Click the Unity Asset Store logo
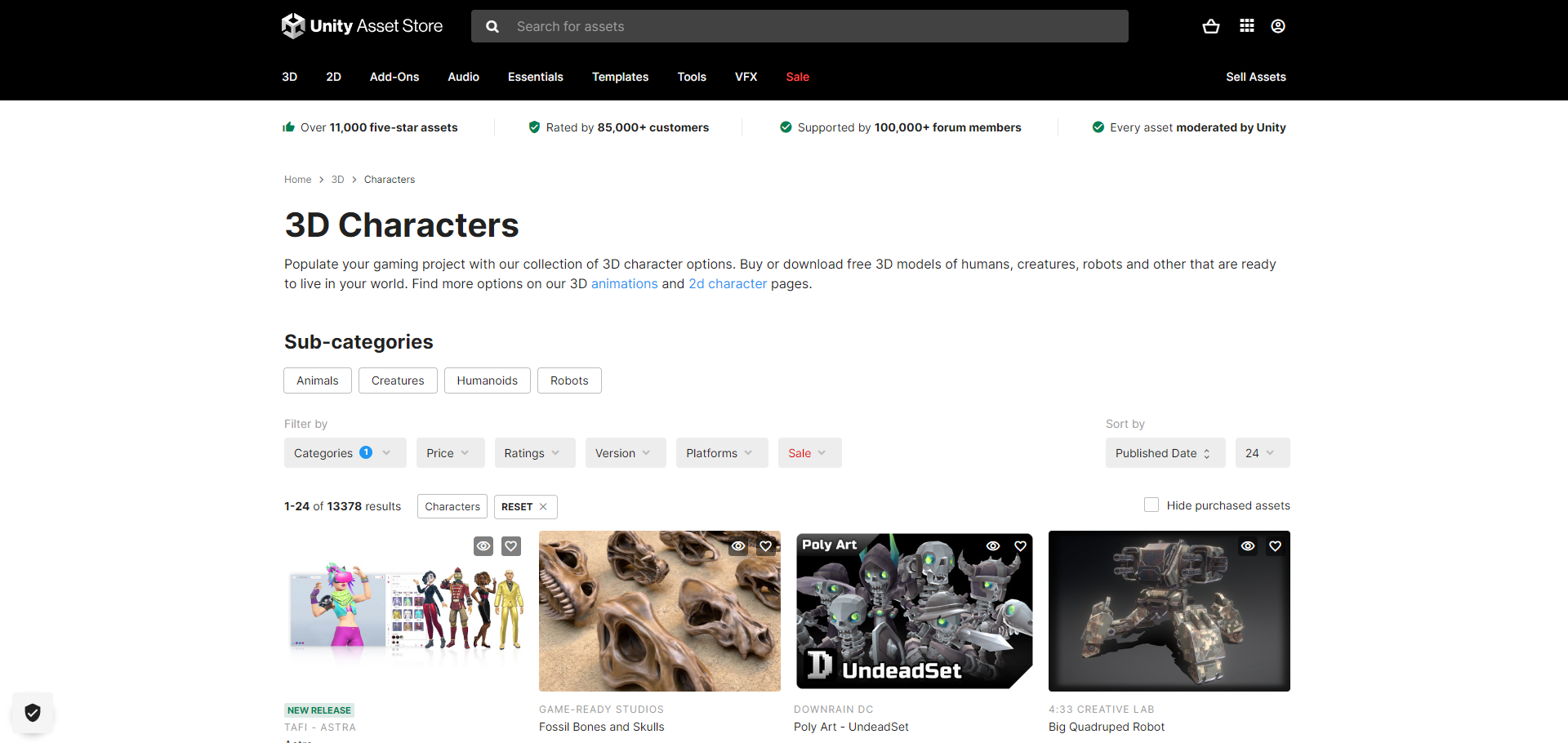This screenshot has height=743, width=1568. 362,26
